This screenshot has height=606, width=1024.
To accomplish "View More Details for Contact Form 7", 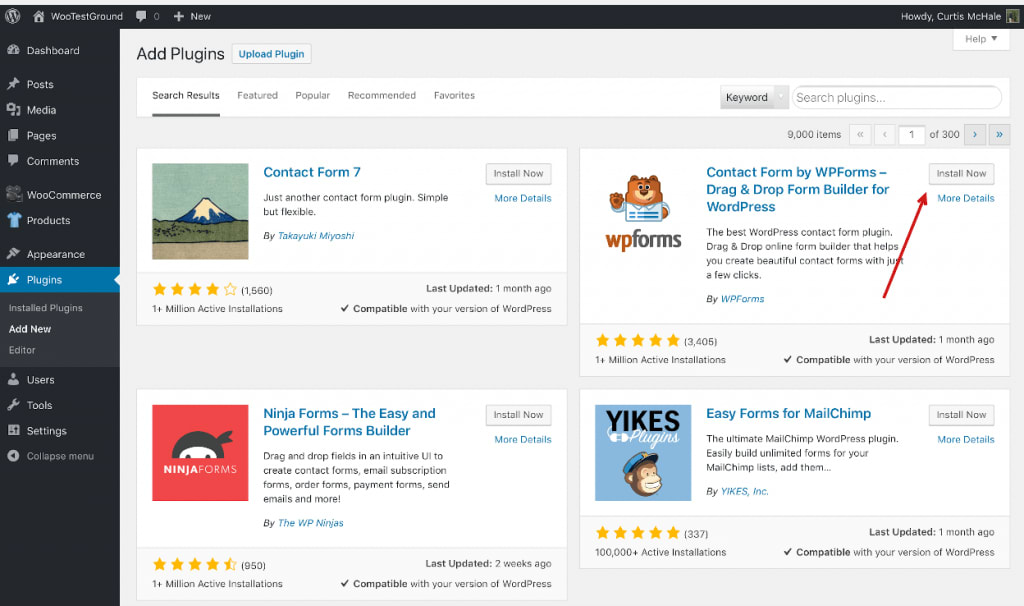I will click(x=522, y=198).
